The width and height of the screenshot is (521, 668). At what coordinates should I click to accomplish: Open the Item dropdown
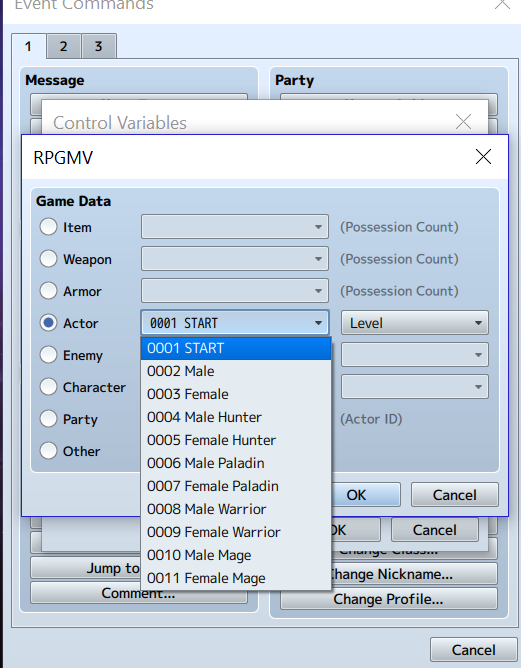click(235, 227)
